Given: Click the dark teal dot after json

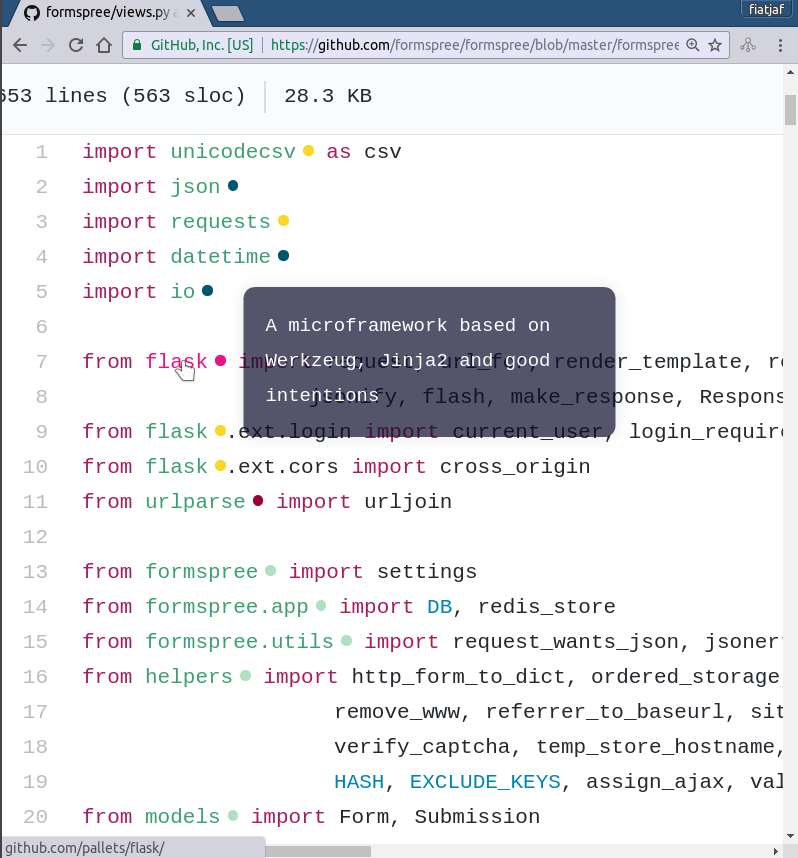Looking at the screenshot, I should point(233,185).
